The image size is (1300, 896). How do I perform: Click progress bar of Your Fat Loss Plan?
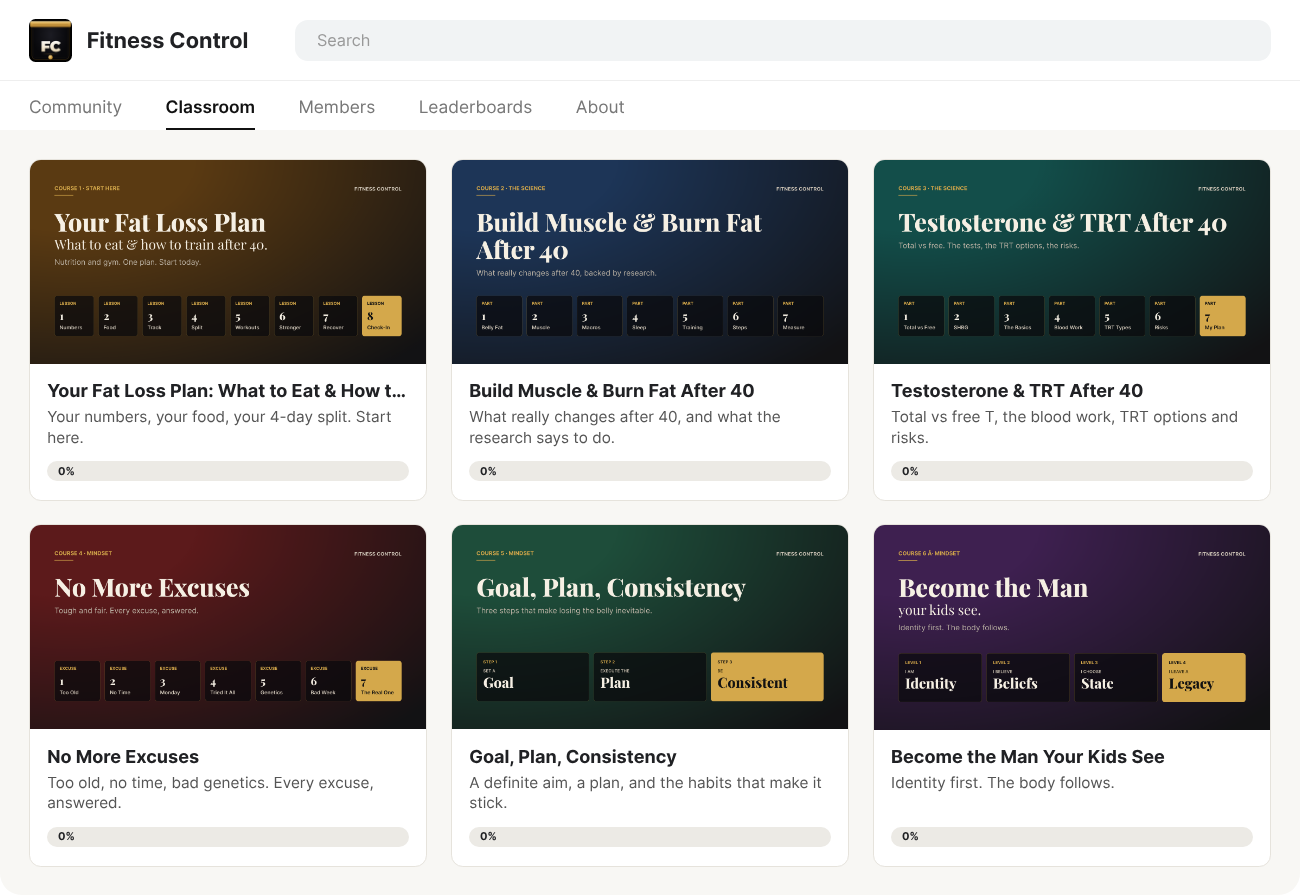[x=228, y=471]
